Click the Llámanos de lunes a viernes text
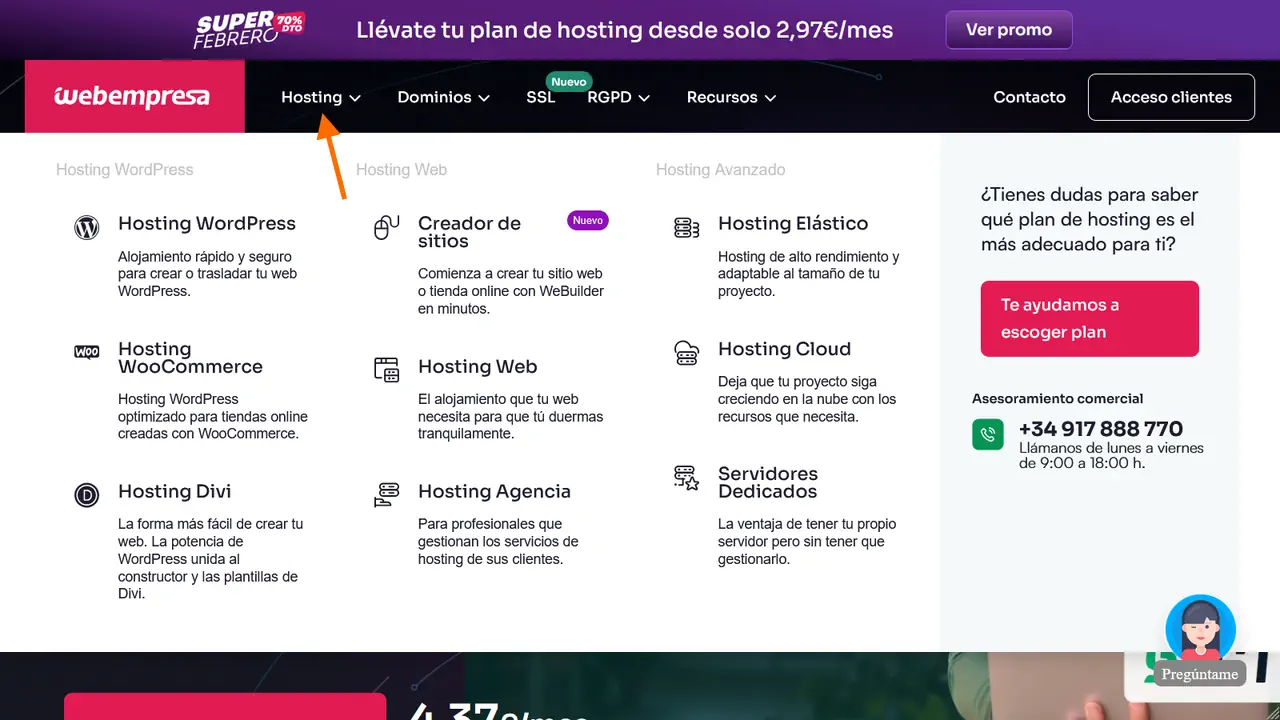This screenshot has height=720, width=1280. [x=1111, y=456]
